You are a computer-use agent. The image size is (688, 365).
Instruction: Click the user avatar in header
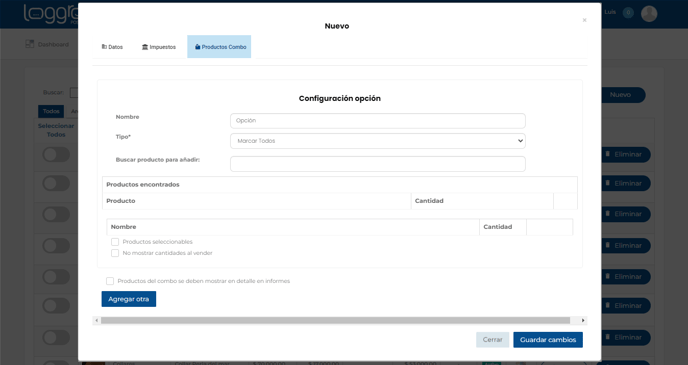pyautogui.click(x=649, y=14)
